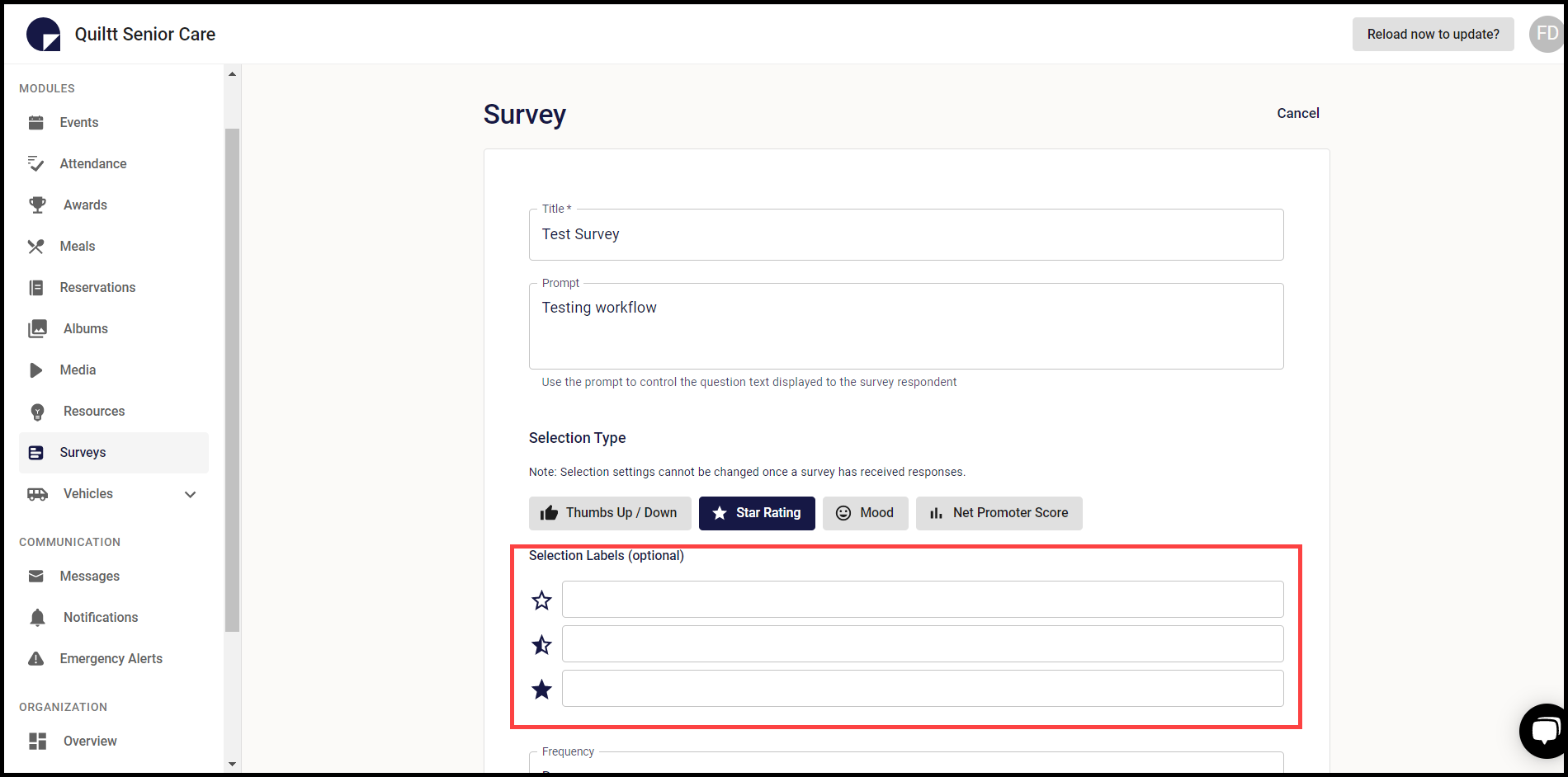Click the sidebar scrollbar thumb
Screen dimensions: 1568x777
(233, 380)
